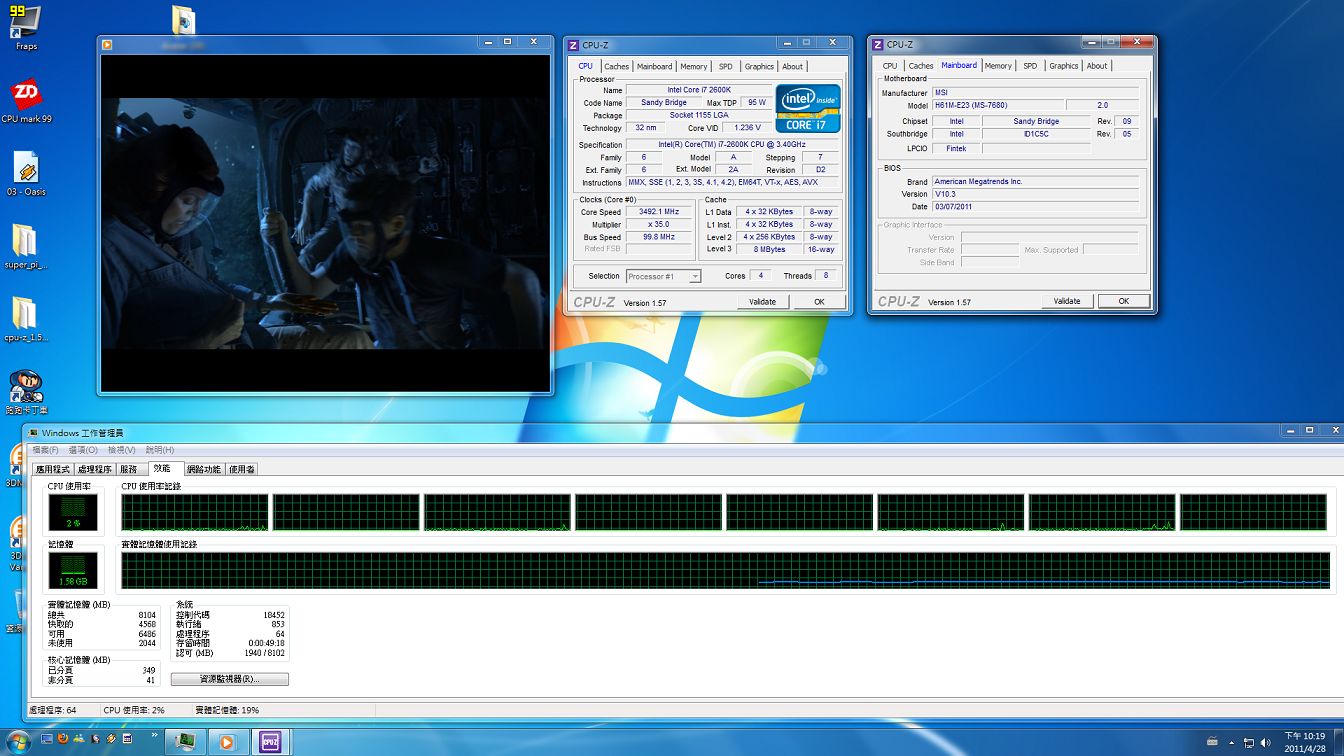Switch to 網路功能 tab in Task Manager
The height and width of the screenshot is (756, 1344).
(x=204, y=469)
